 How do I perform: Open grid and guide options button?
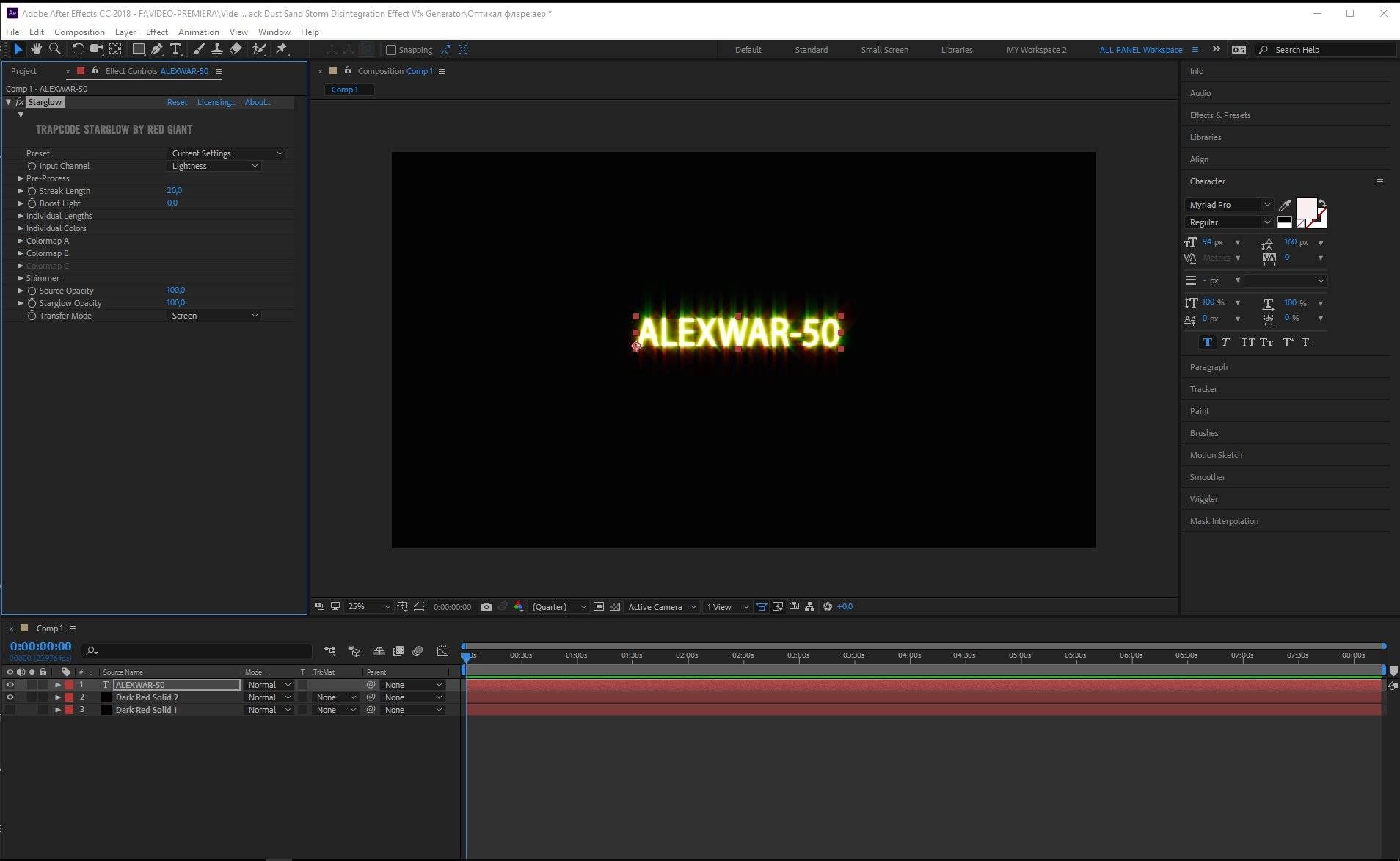click(x=403, y=607)
